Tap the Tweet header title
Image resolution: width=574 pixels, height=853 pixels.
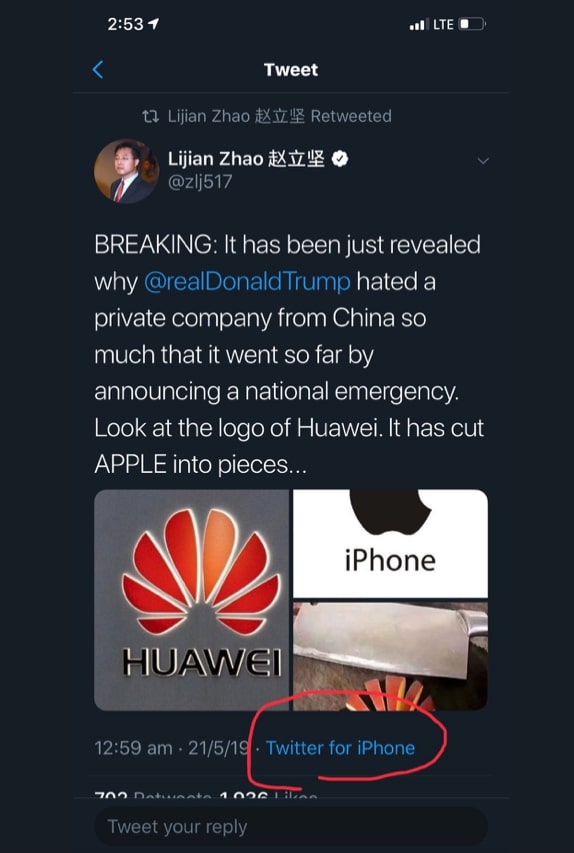tap(291, 70)
